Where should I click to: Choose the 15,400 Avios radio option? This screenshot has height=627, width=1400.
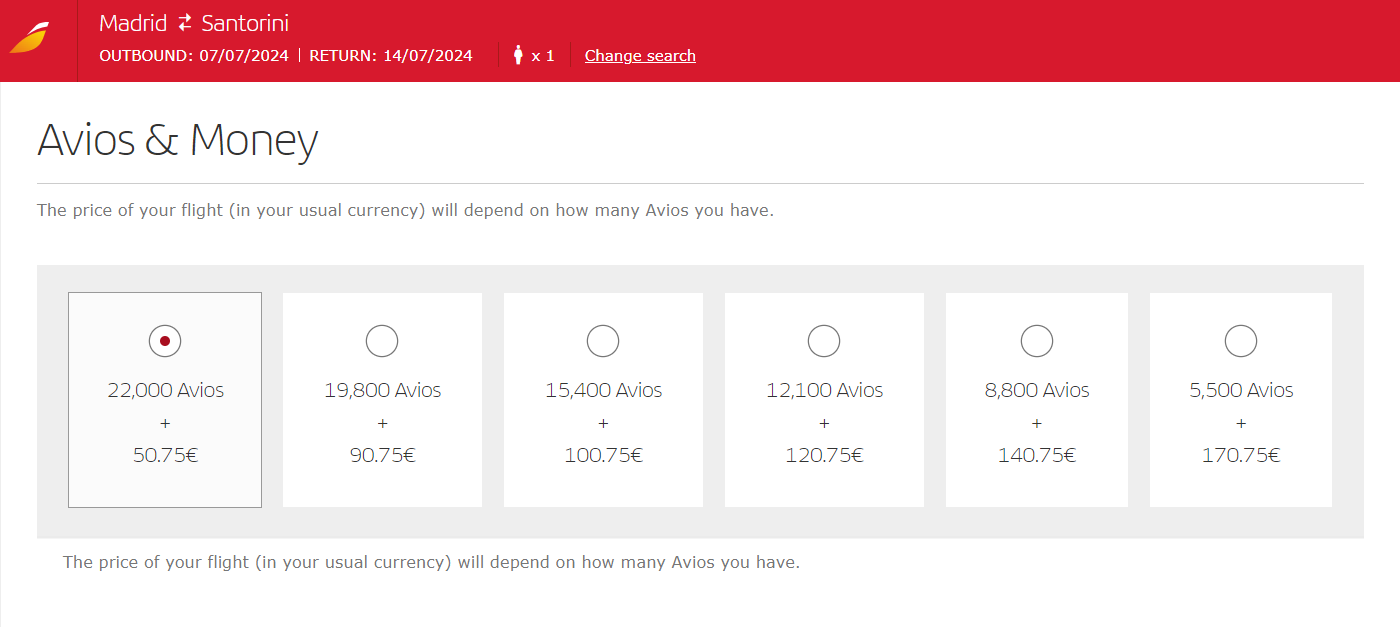coord(603,341)
